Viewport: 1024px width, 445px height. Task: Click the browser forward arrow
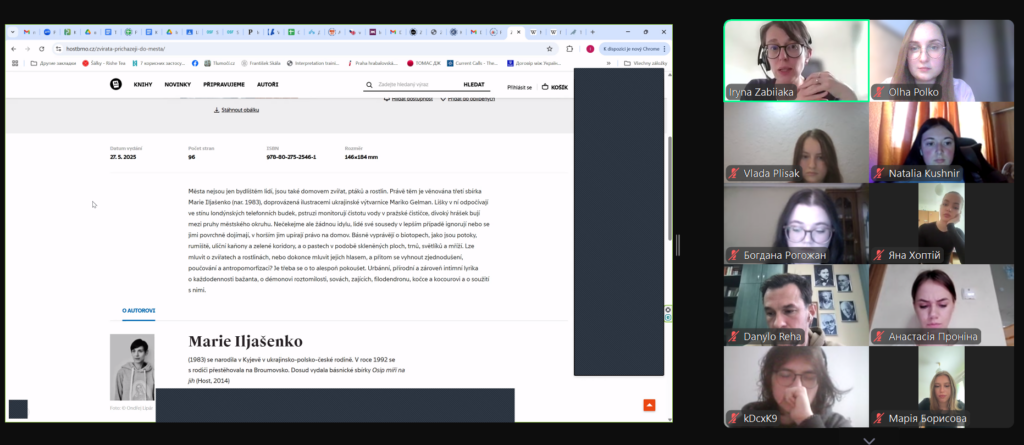27,48
